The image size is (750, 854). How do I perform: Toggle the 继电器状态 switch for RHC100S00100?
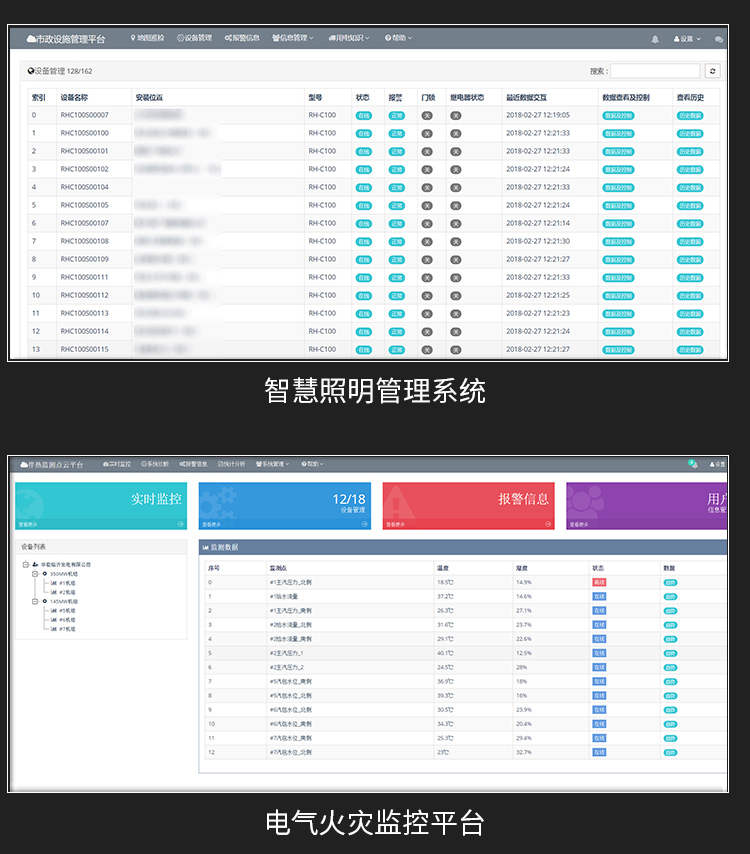pos(455,133)
